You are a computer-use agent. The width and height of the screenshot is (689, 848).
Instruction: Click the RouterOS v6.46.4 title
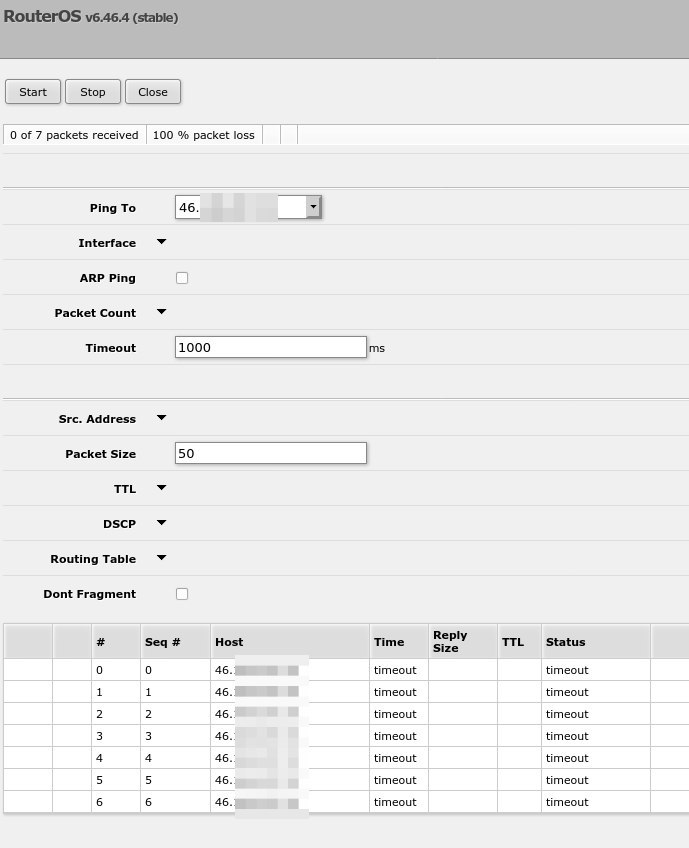(x=91, y=17)
